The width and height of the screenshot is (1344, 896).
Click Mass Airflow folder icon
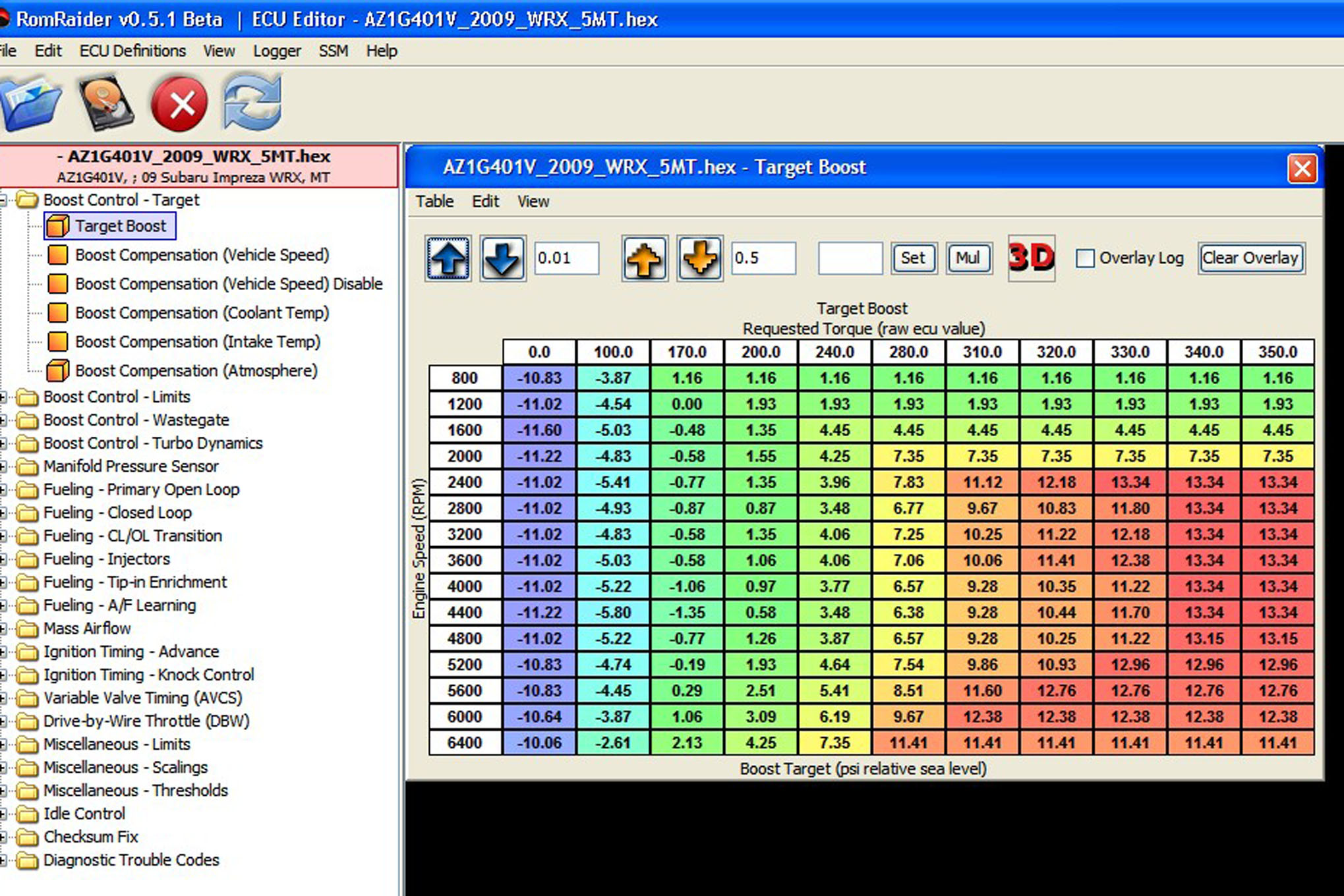(27, 629)
